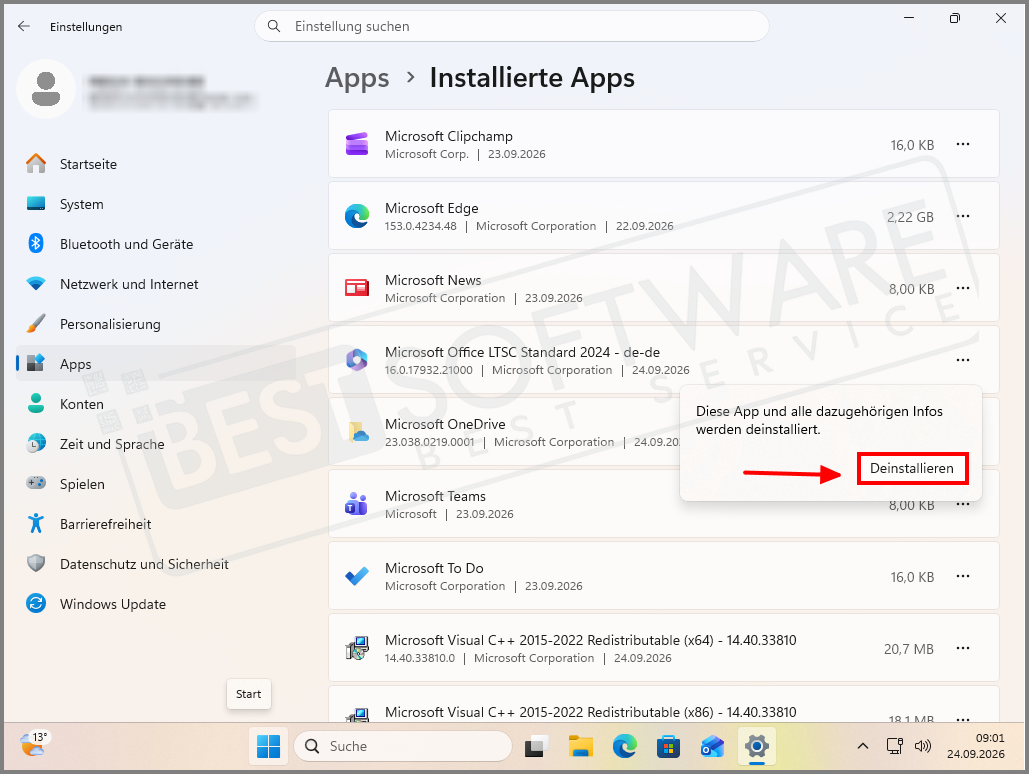Click the volume speaker icon
The height and width of the screenshot is (775, 1030).
click(x=923, y=745)
